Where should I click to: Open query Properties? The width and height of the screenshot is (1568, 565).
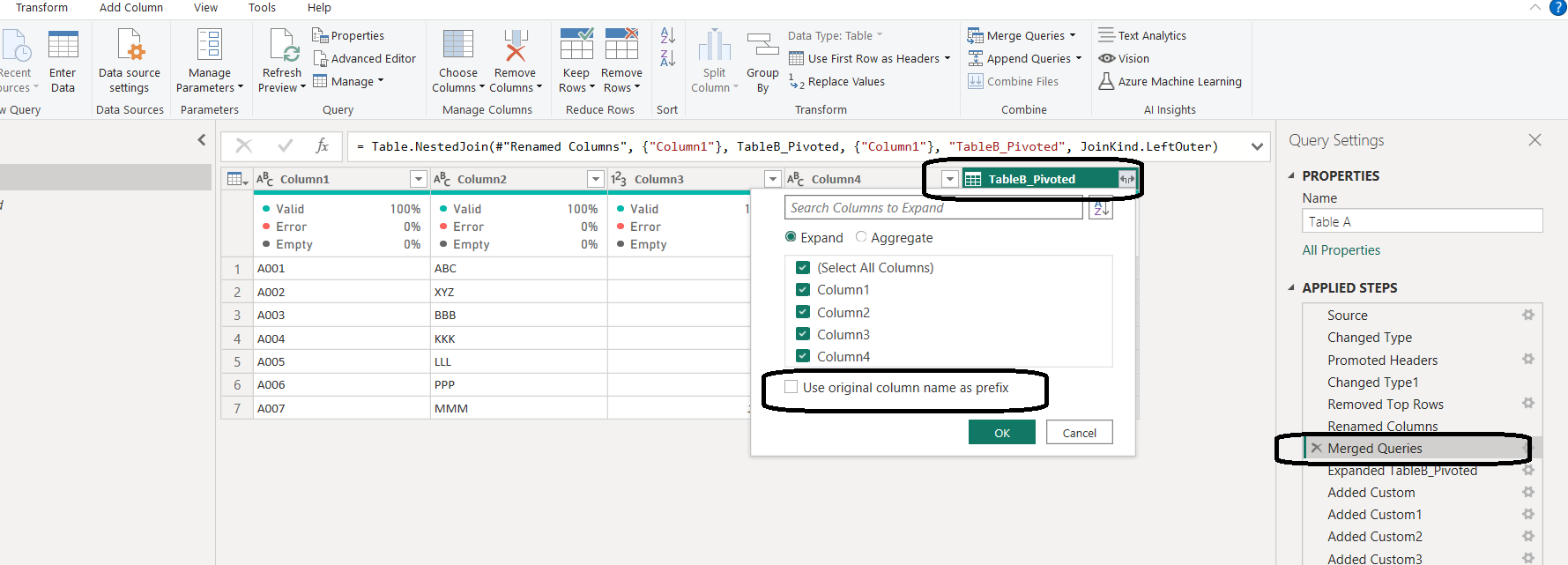(x=348, y=35)
